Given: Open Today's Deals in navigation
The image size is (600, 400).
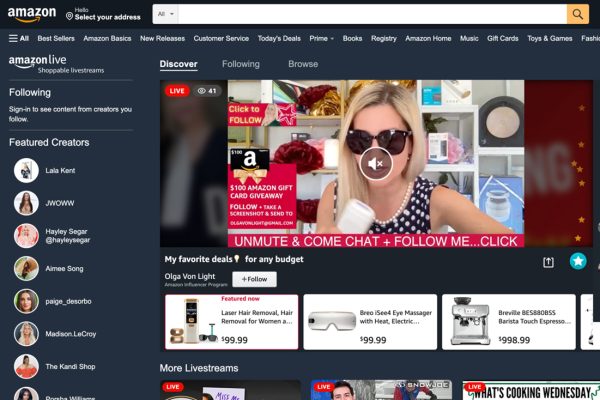Looking at the screenshot, I should pos(279,38).
